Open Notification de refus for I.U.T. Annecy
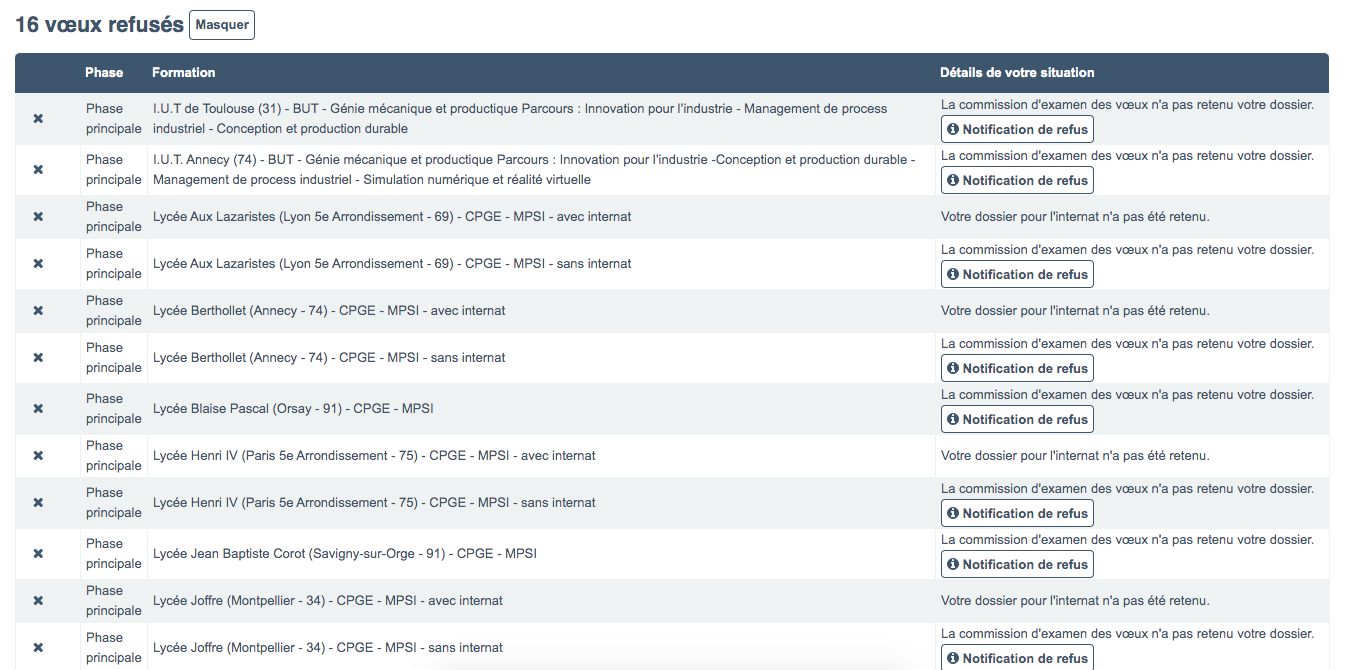1350x670 pixels. coord(1017,181)
